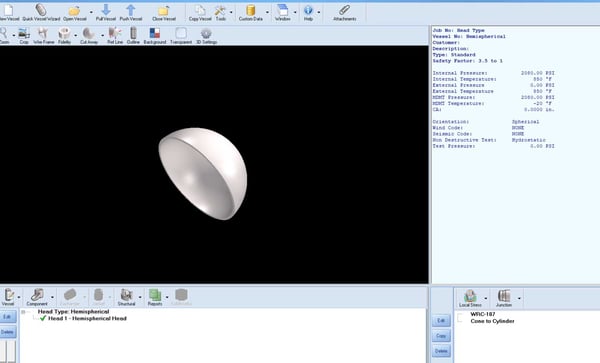
Task: Open Custom Data database icon
Action: [251, 12]
